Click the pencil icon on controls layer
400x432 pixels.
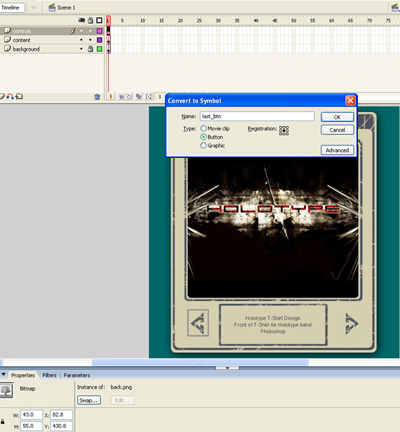tap(72, 31)
